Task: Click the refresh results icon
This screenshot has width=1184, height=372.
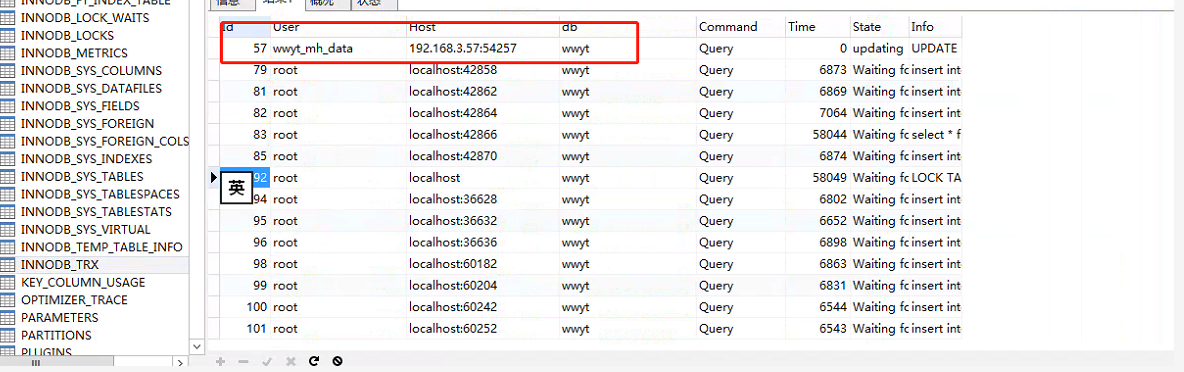Action: 313,361
